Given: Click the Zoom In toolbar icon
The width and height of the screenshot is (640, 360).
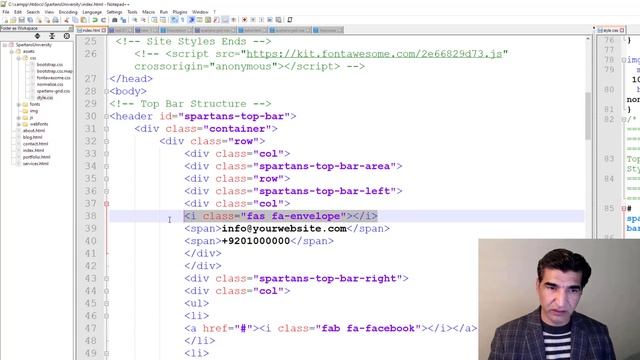Looking at the screenshot, I should 134,20.
